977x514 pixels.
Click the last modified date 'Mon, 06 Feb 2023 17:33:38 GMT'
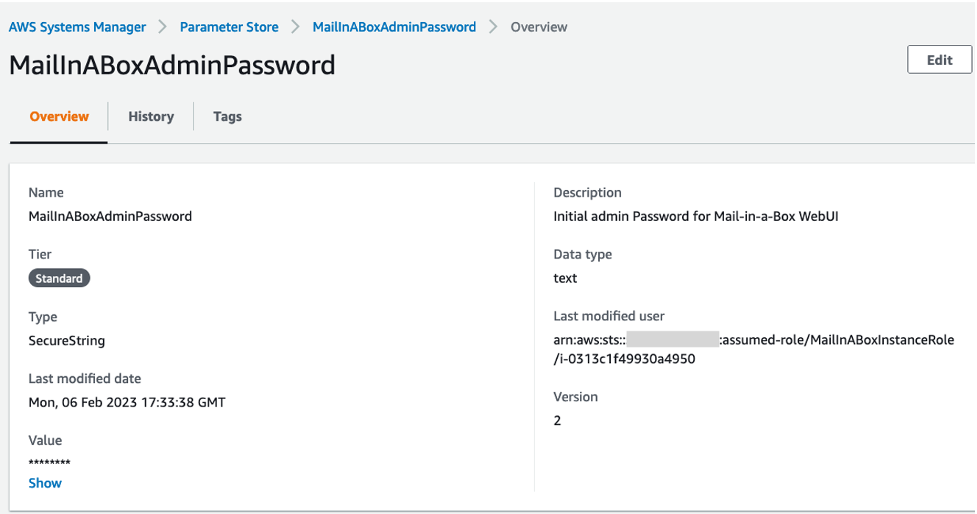point(127,402)
